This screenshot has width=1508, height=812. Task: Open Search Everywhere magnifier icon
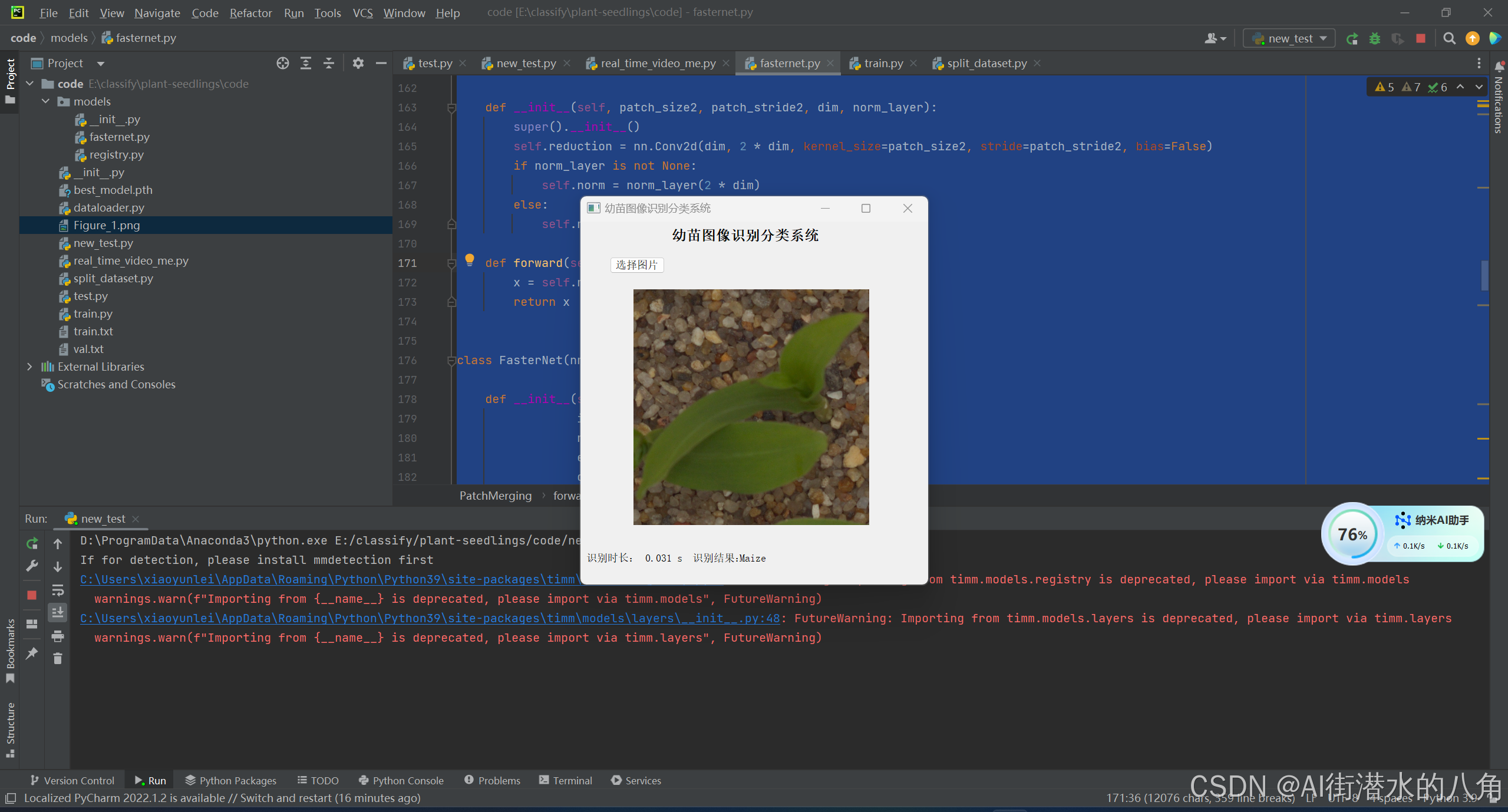coord(1449,38)
